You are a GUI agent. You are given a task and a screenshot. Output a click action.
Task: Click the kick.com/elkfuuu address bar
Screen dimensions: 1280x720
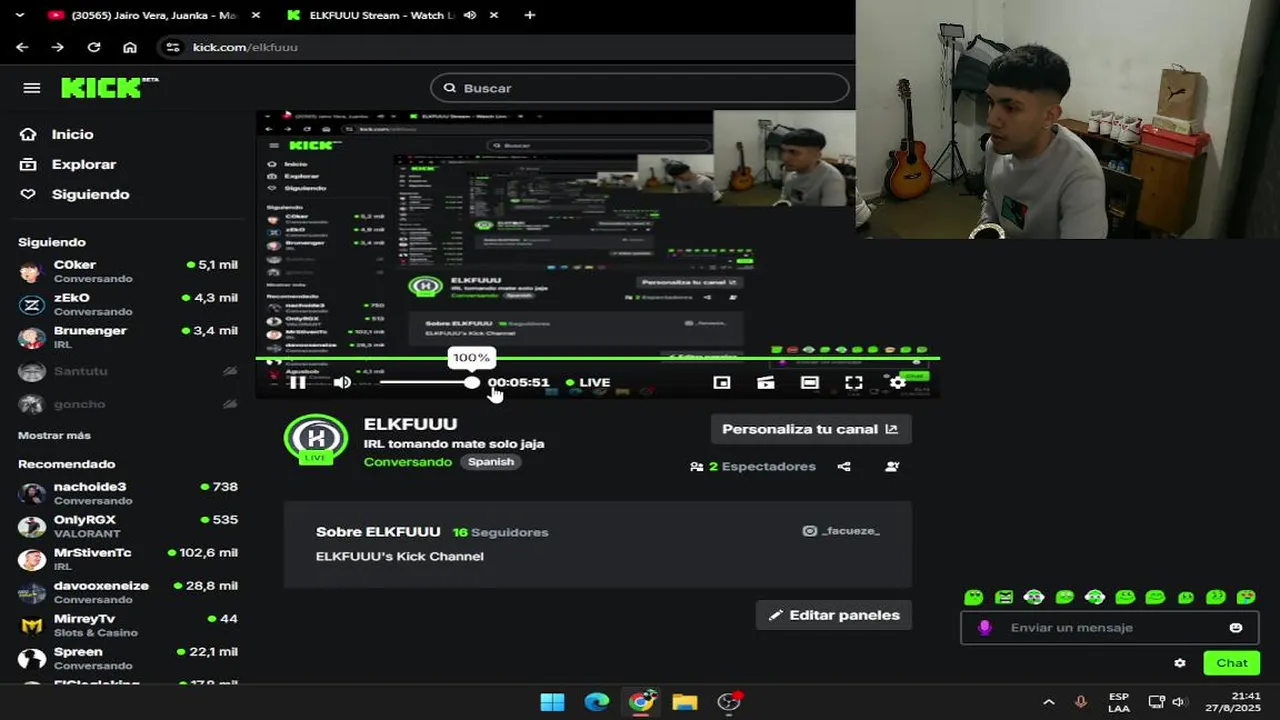[x=245, y=47]
